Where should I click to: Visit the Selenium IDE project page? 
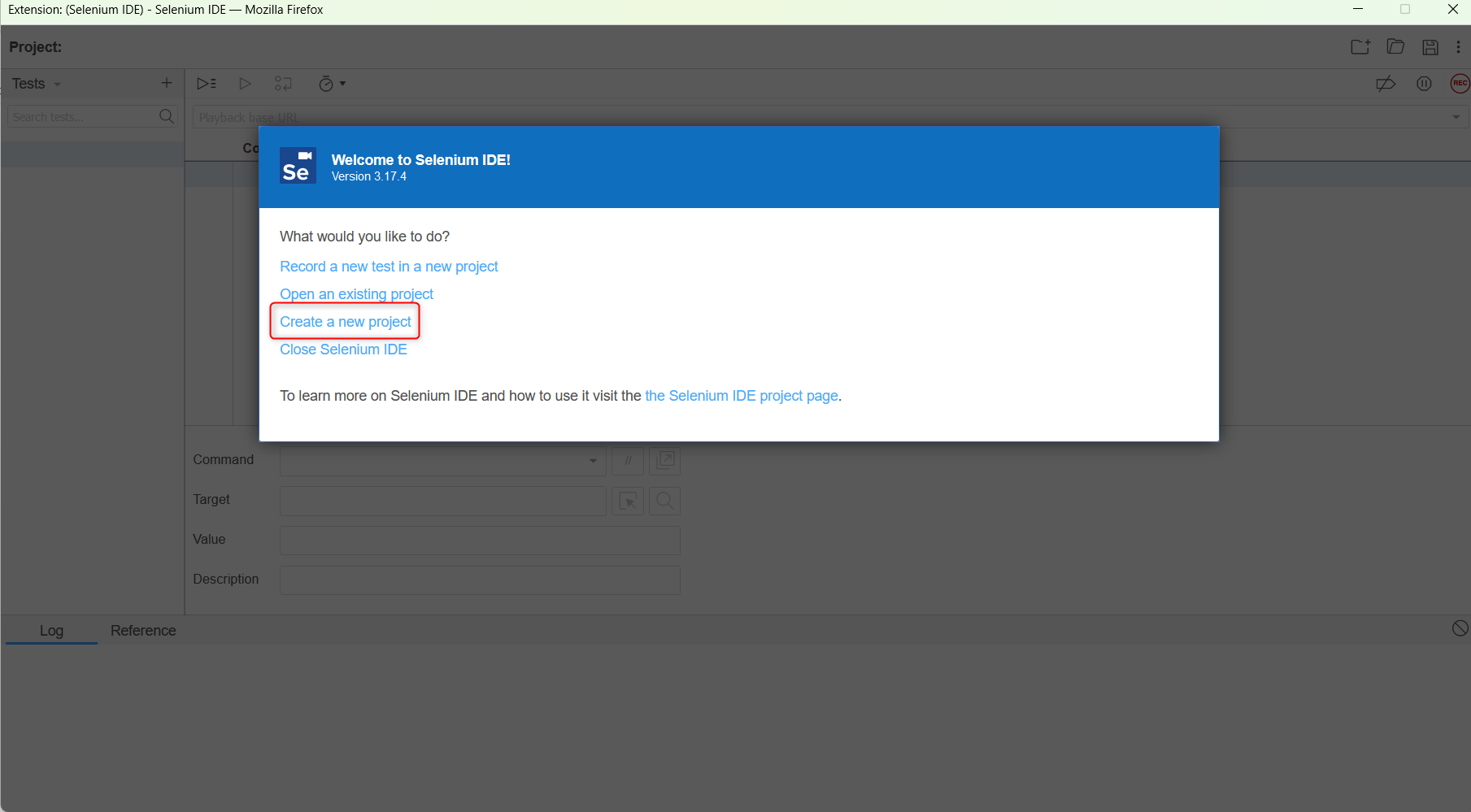741,396
